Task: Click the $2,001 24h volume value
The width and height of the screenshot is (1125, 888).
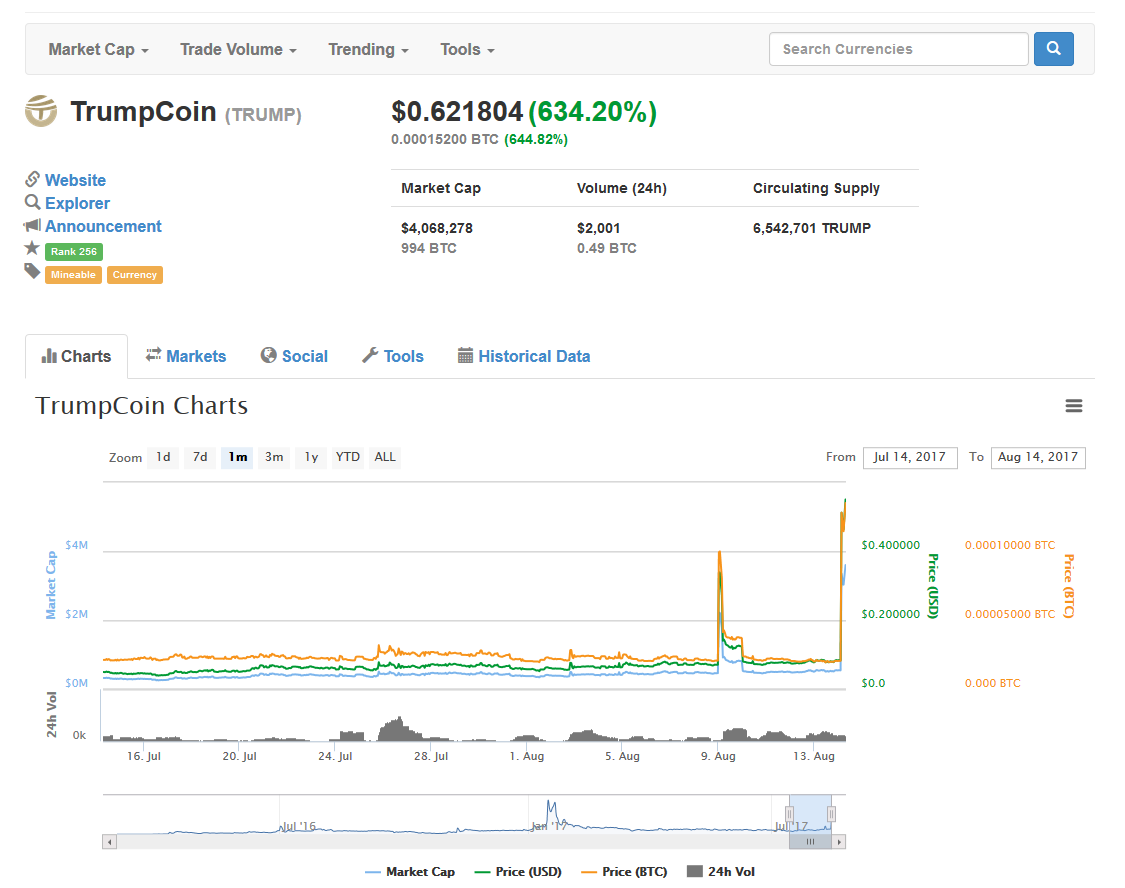Action: point(598,228)
